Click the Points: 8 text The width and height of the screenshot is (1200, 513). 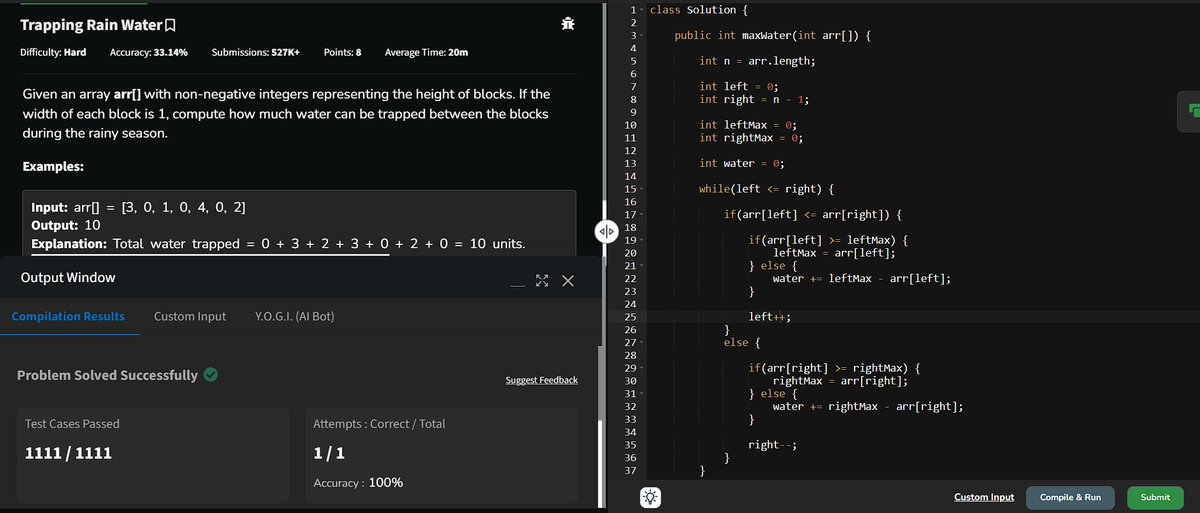click(x=343, y=52)
